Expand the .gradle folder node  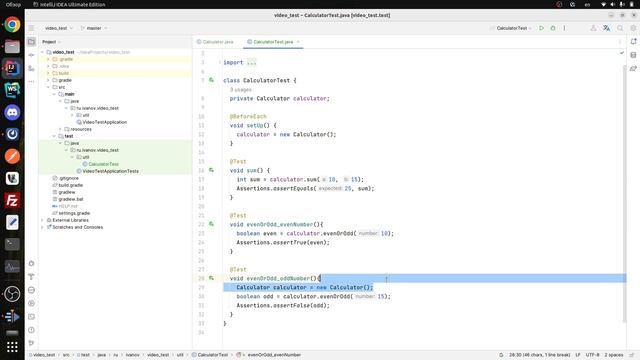[x=48, y=59]
